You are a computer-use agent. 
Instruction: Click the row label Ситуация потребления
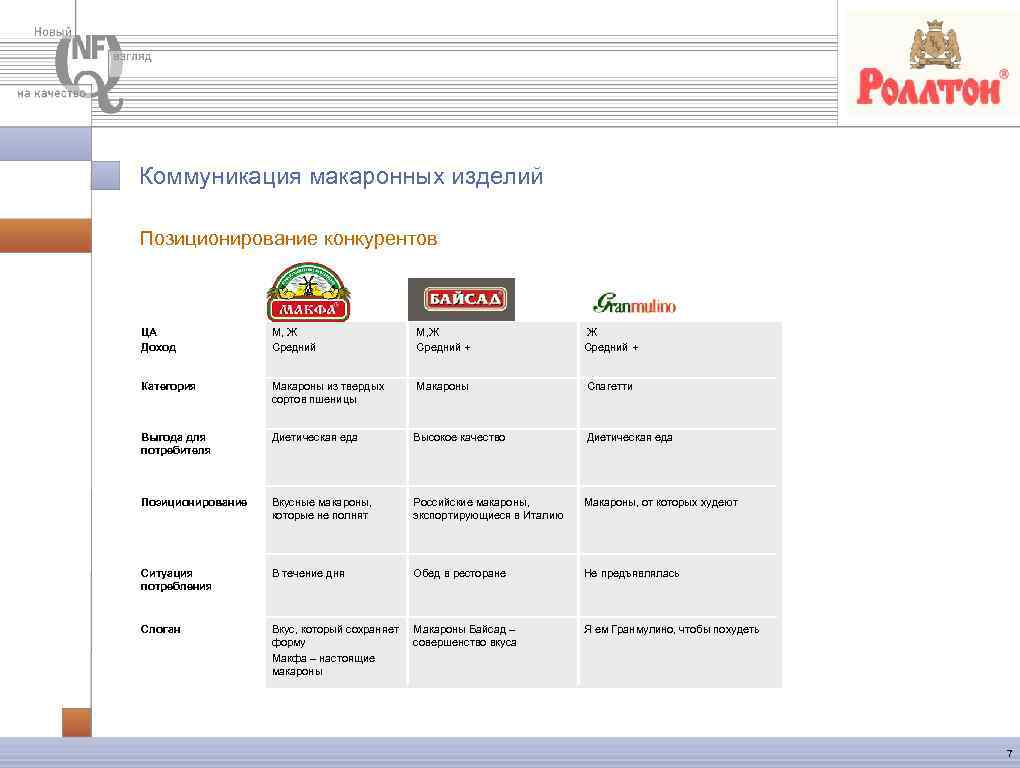coord(176,579)
